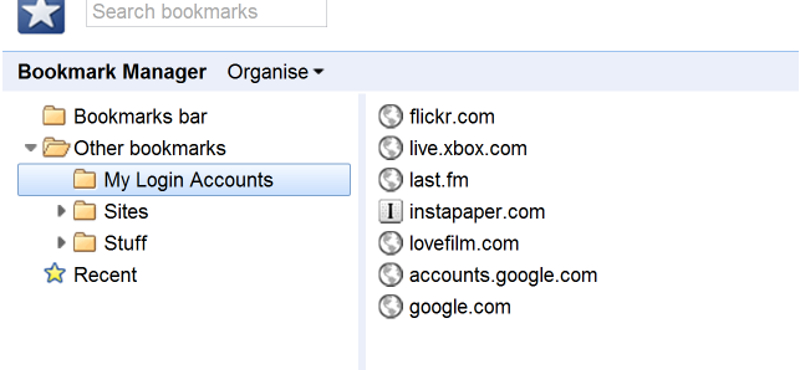Click the Instapaper favicon icon
The width and height of the screenshot is (800, 370).
(x=390, y=212)
